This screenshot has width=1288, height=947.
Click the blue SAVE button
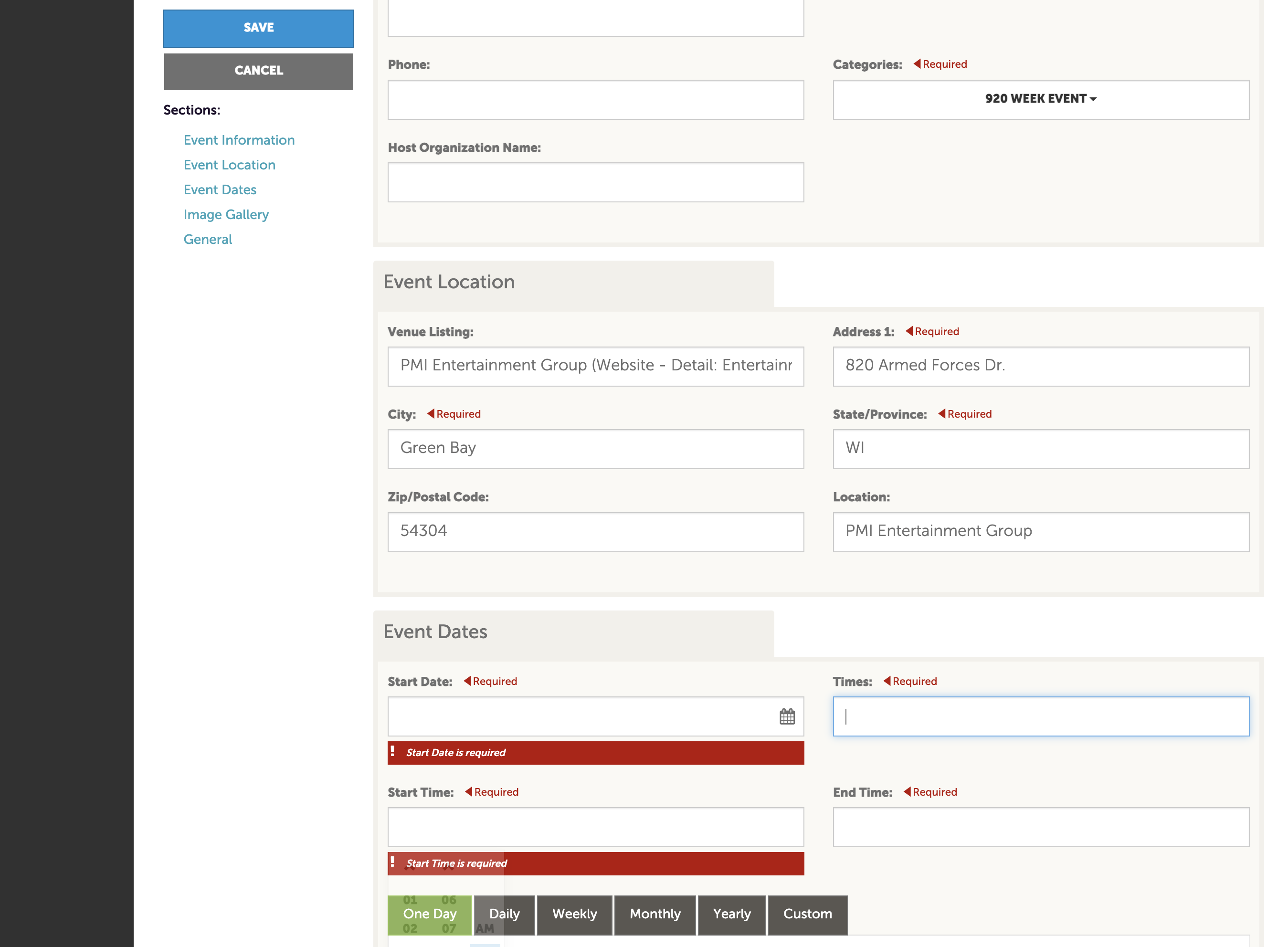pos(259,28)
